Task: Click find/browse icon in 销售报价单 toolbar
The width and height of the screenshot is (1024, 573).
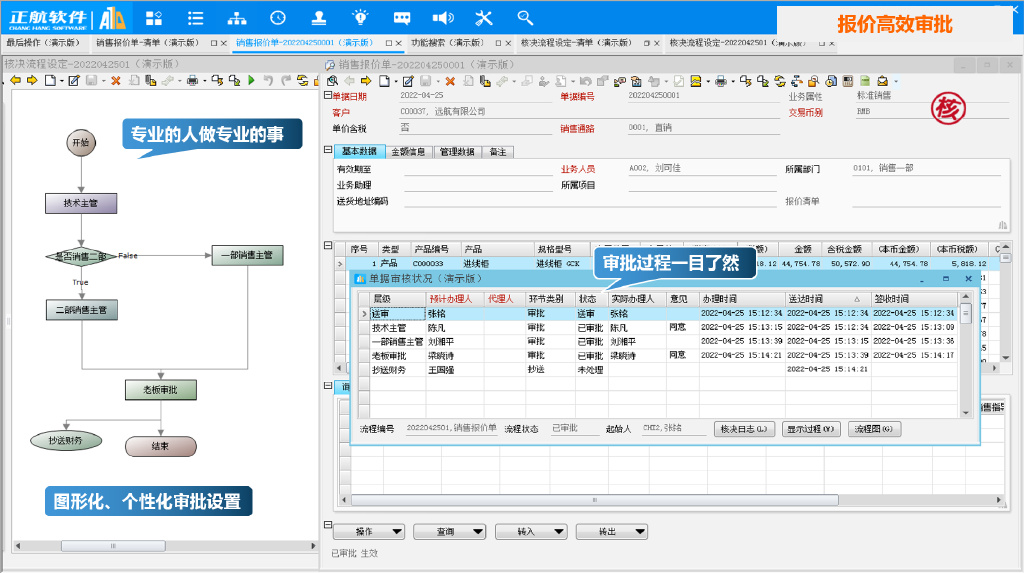Action: pos(332,81)
